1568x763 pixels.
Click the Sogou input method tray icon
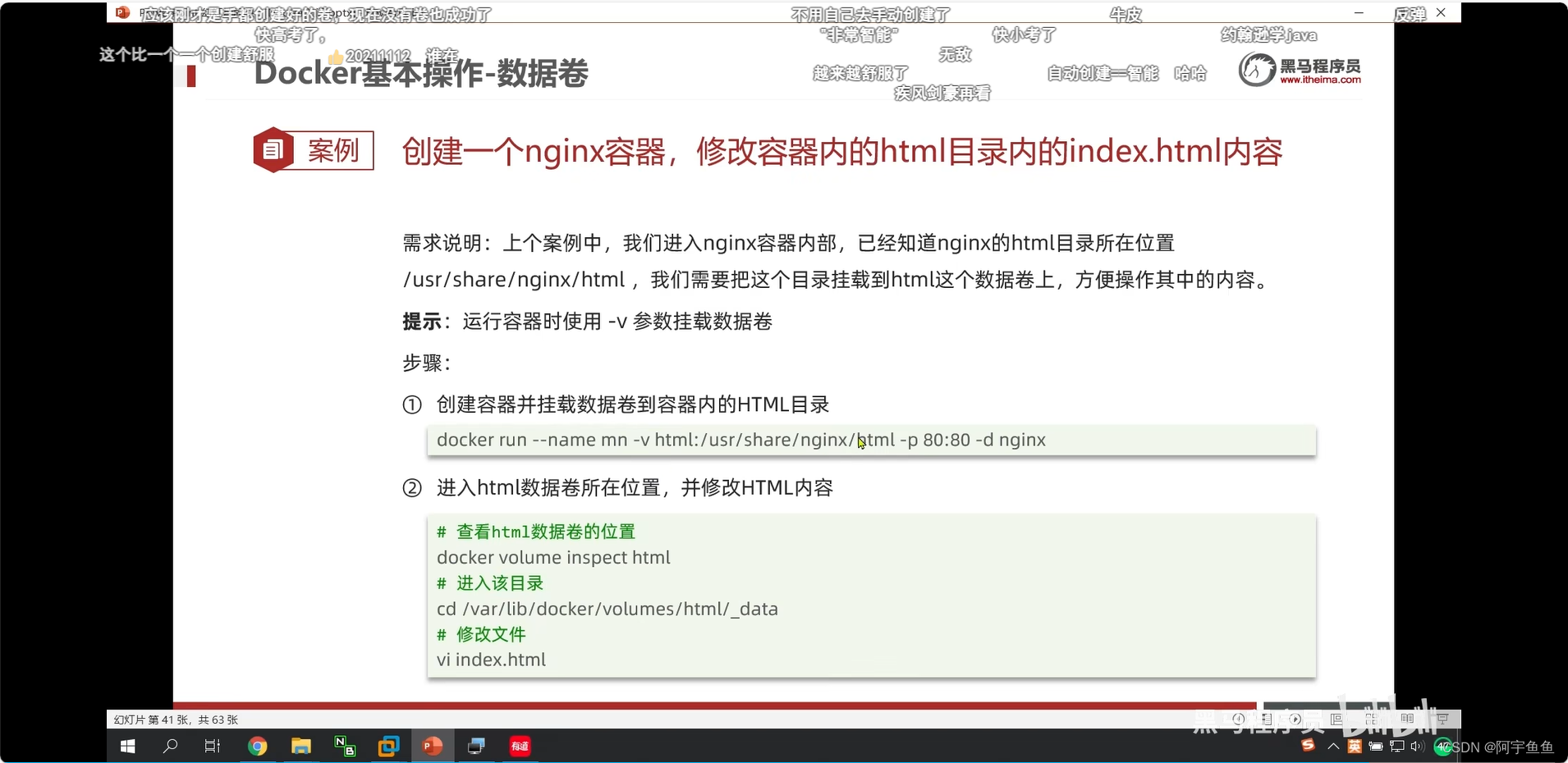point(1309,745)
